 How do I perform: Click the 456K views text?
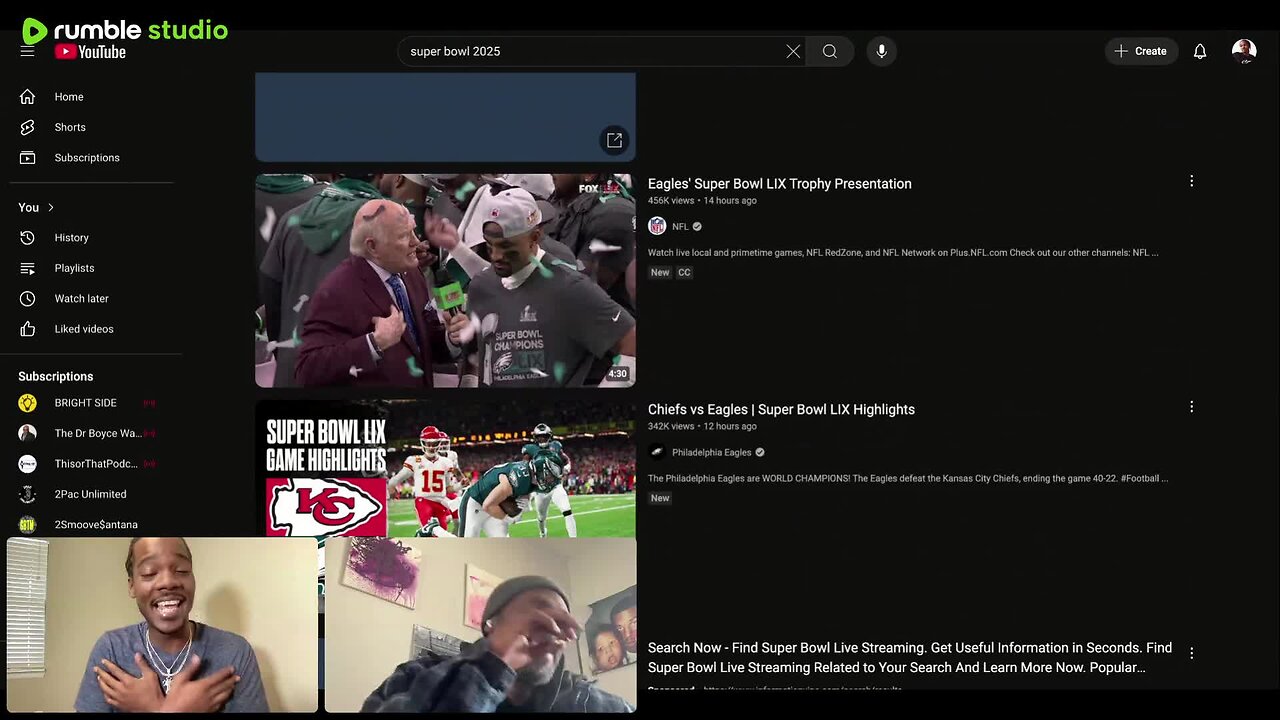point(671,201)
